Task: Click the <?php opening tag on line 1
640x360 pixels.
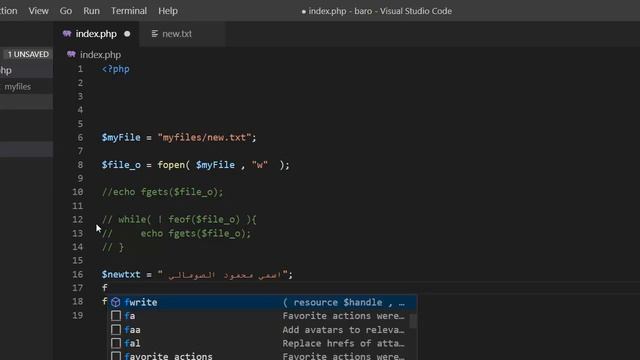Action: coord(116,69)
